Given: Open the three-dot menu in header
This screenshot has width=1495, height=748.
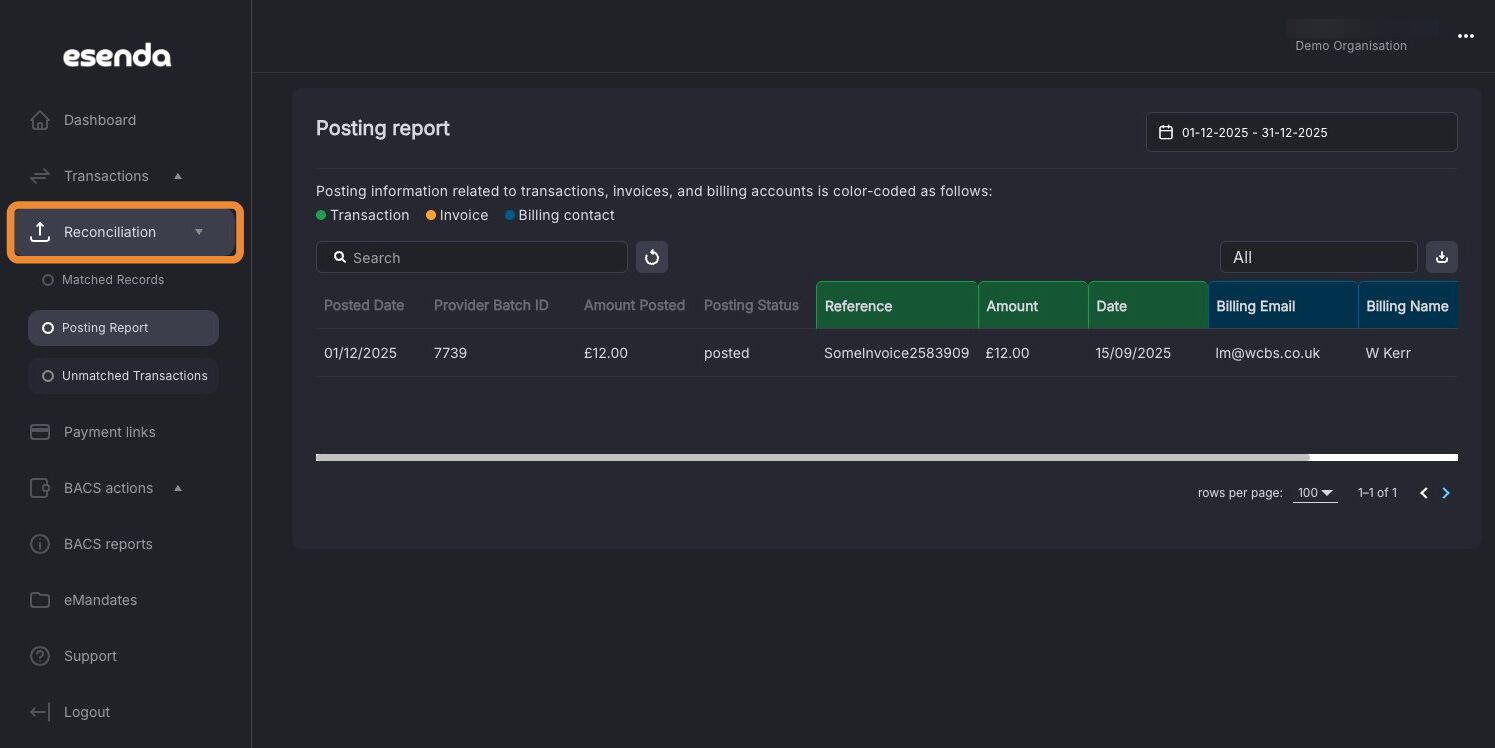Looking at the screenshot, I should click(1466, 36).
